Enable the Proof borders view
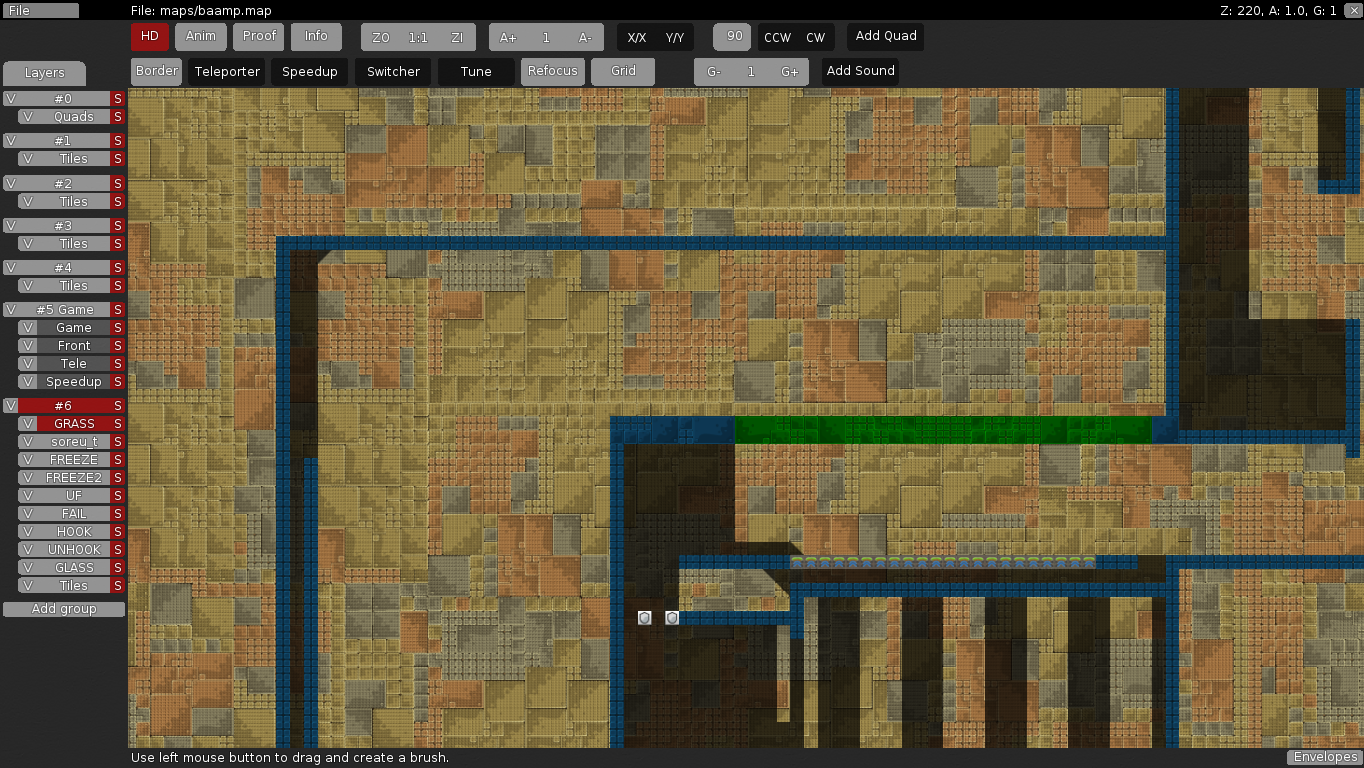Image resolution: width=1364 pixels, height=768 pixels. click(x=259, y=37)
